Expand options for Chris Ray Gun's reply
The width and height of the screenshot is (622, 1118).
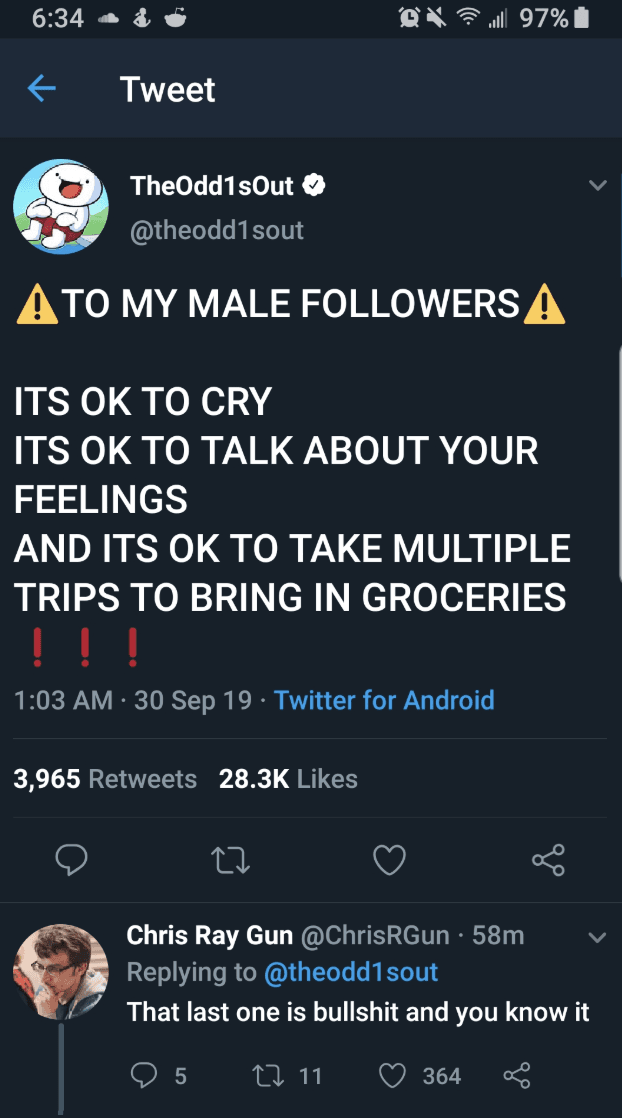click(597, 938)
